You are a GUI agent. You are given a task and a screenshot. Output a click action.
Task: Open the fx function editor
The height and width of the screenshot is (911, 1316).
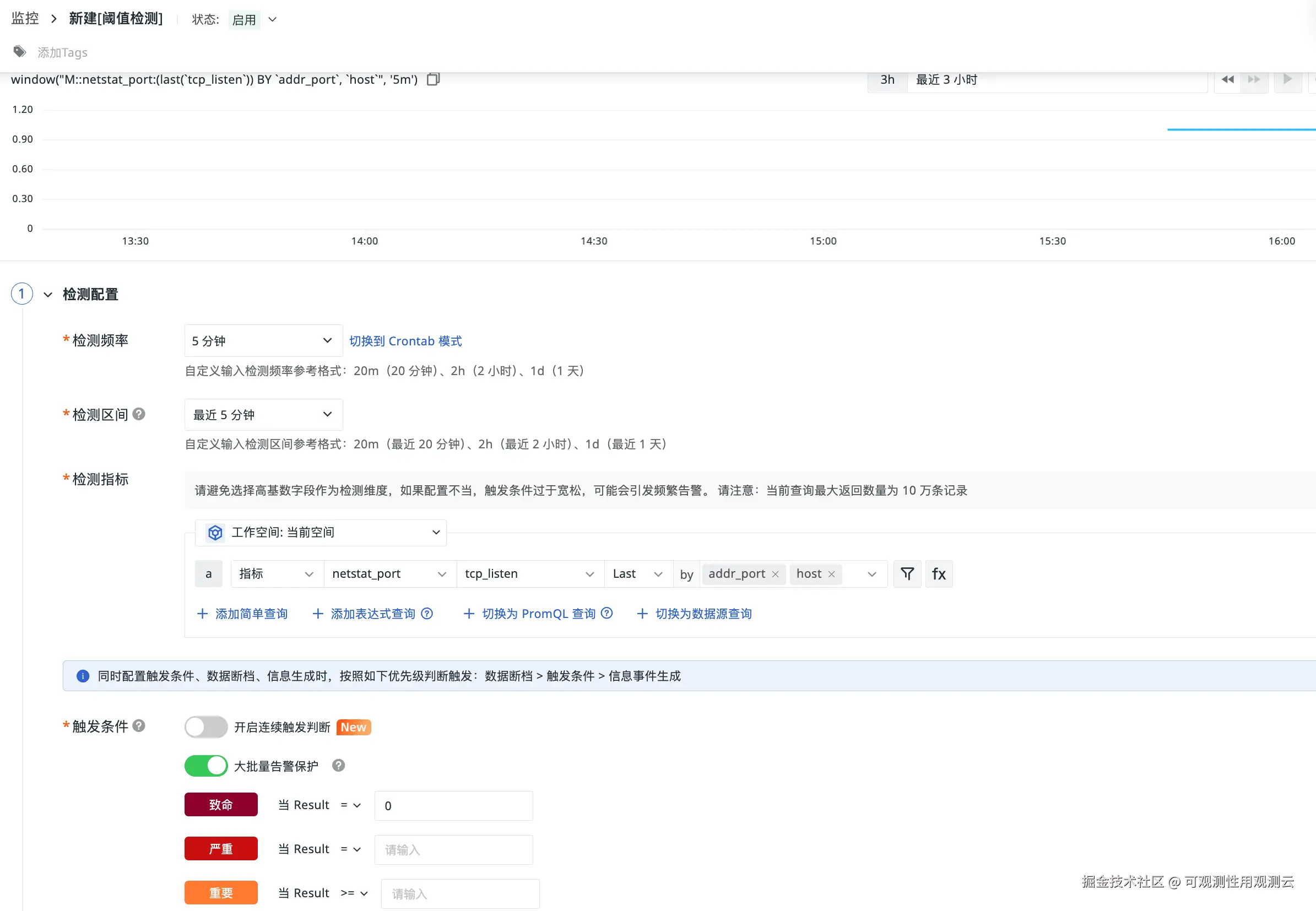[x=939, y=574]
